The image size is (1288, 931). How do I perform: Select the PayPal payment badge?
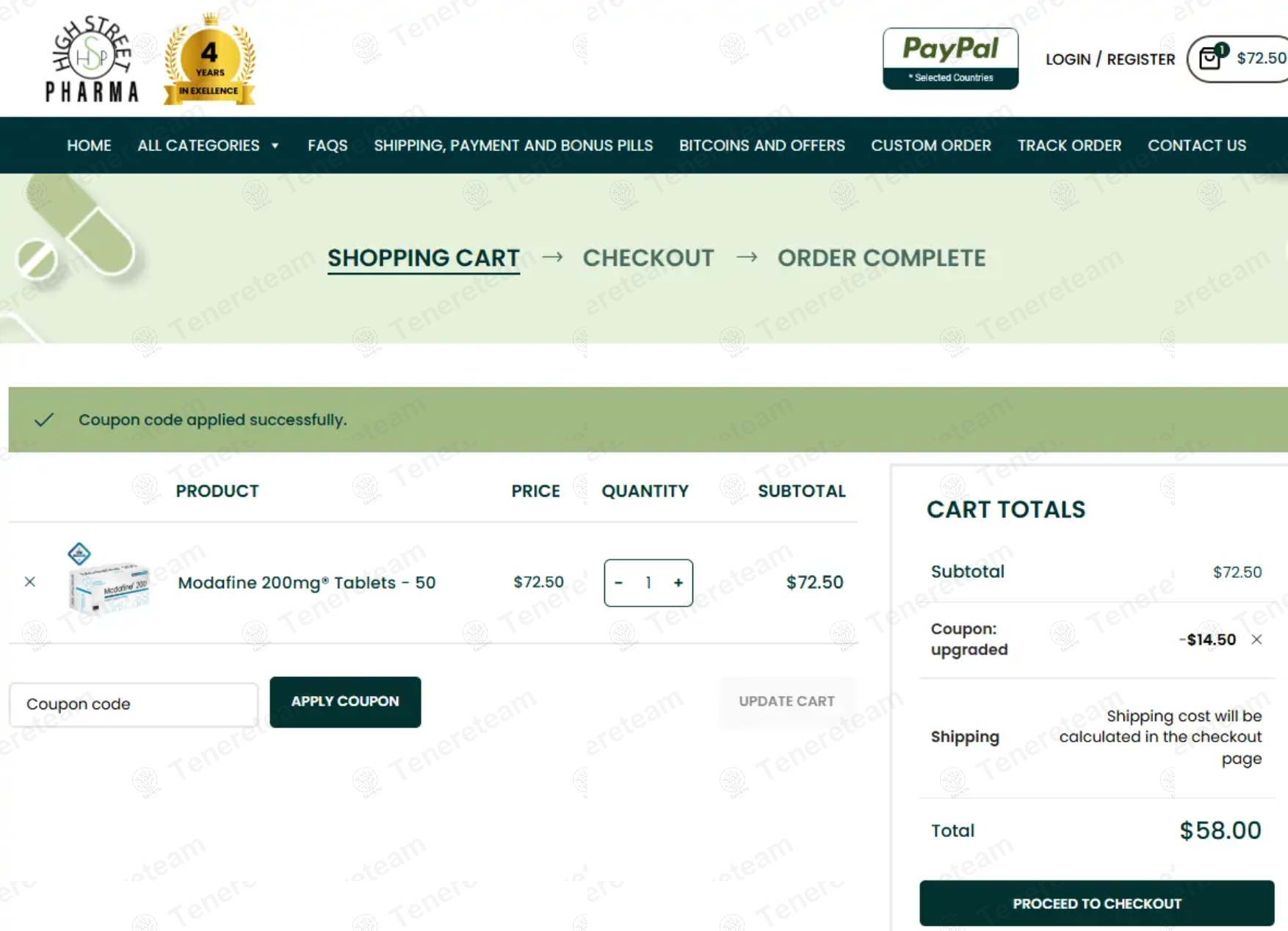(x=950, y=58)
